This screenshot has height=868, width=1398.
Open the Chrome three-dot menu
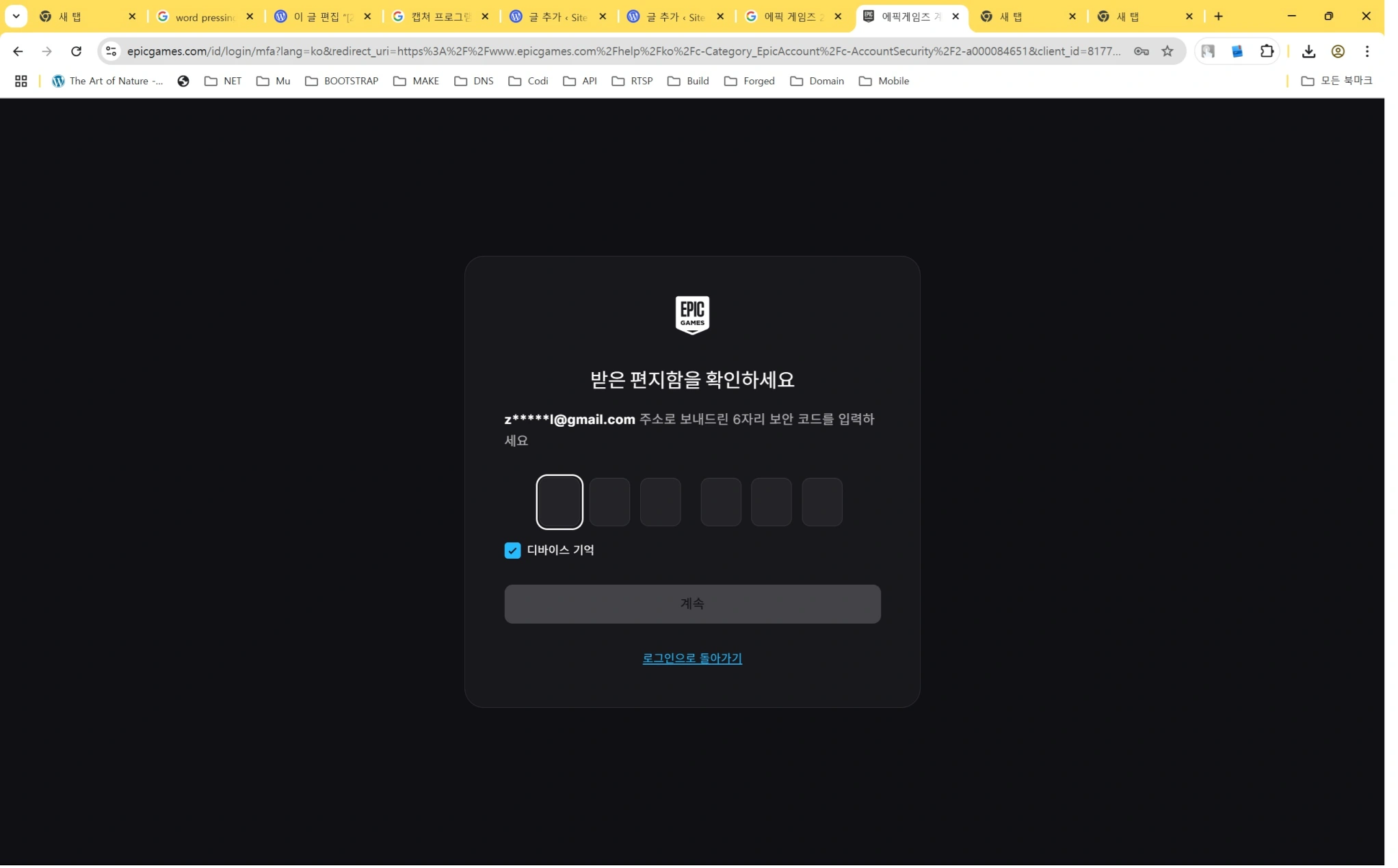tap(1367, 51)
